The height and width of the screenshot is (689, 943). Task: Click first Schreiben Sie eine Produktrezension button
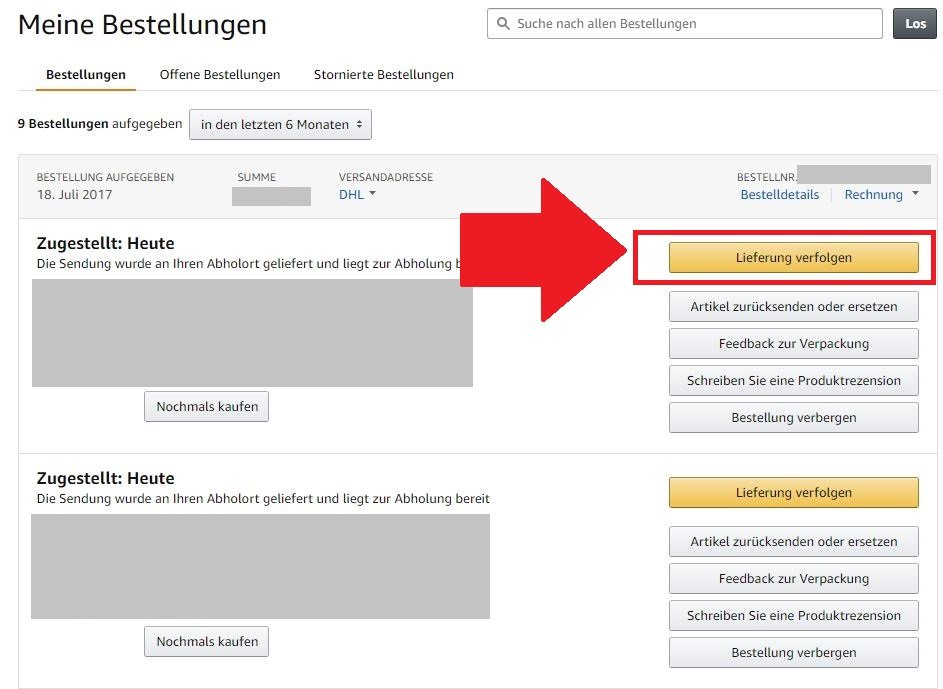coord(793,381)
